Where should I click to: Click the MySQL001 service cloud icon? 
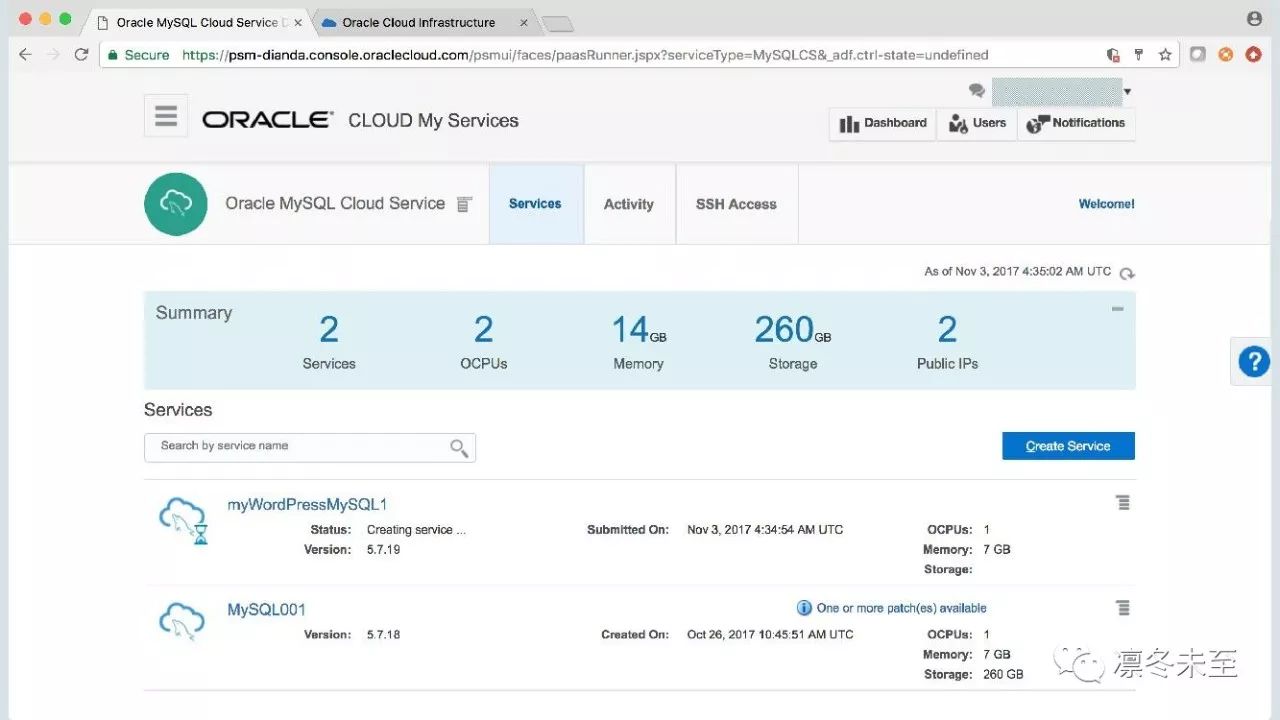click(182, 620)
